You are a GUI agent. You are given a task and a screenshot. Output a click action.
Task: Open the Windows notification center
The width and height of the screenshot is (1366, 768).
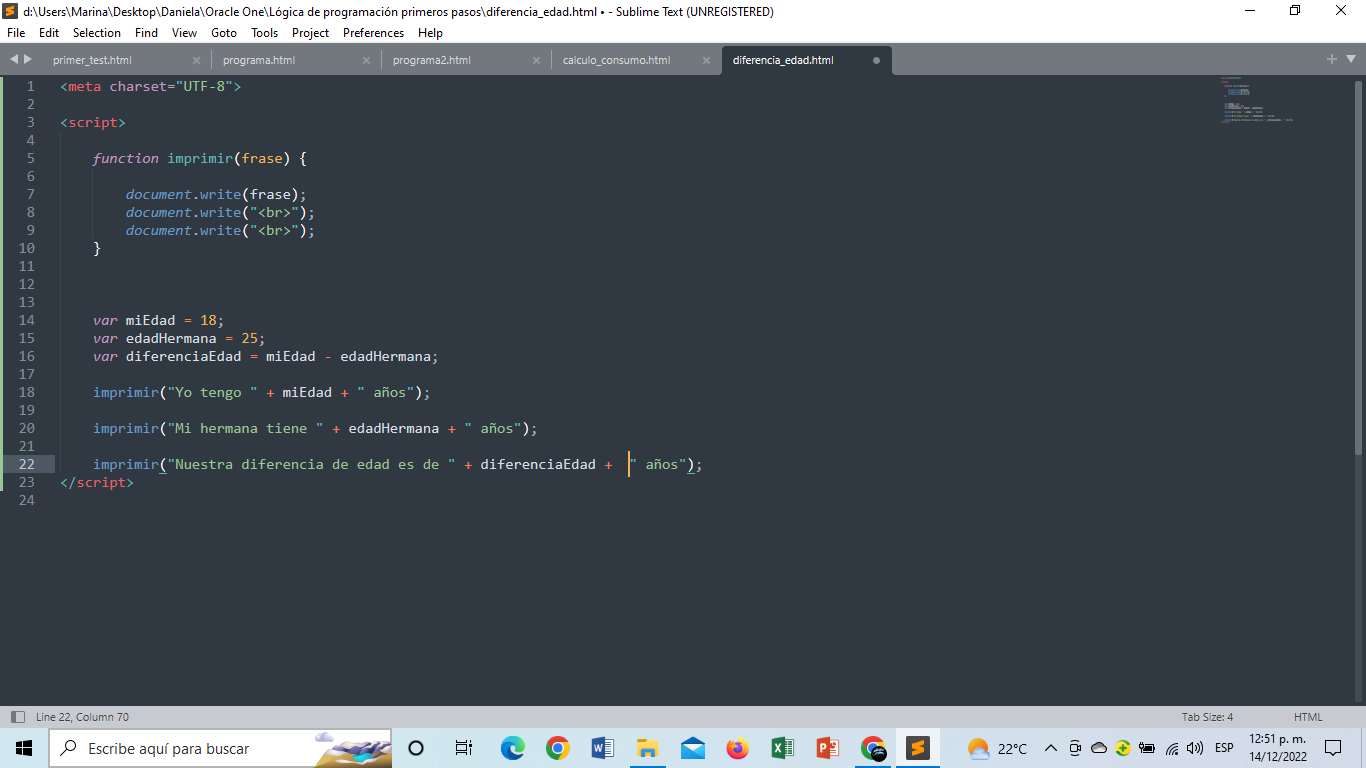point(1333,748)
